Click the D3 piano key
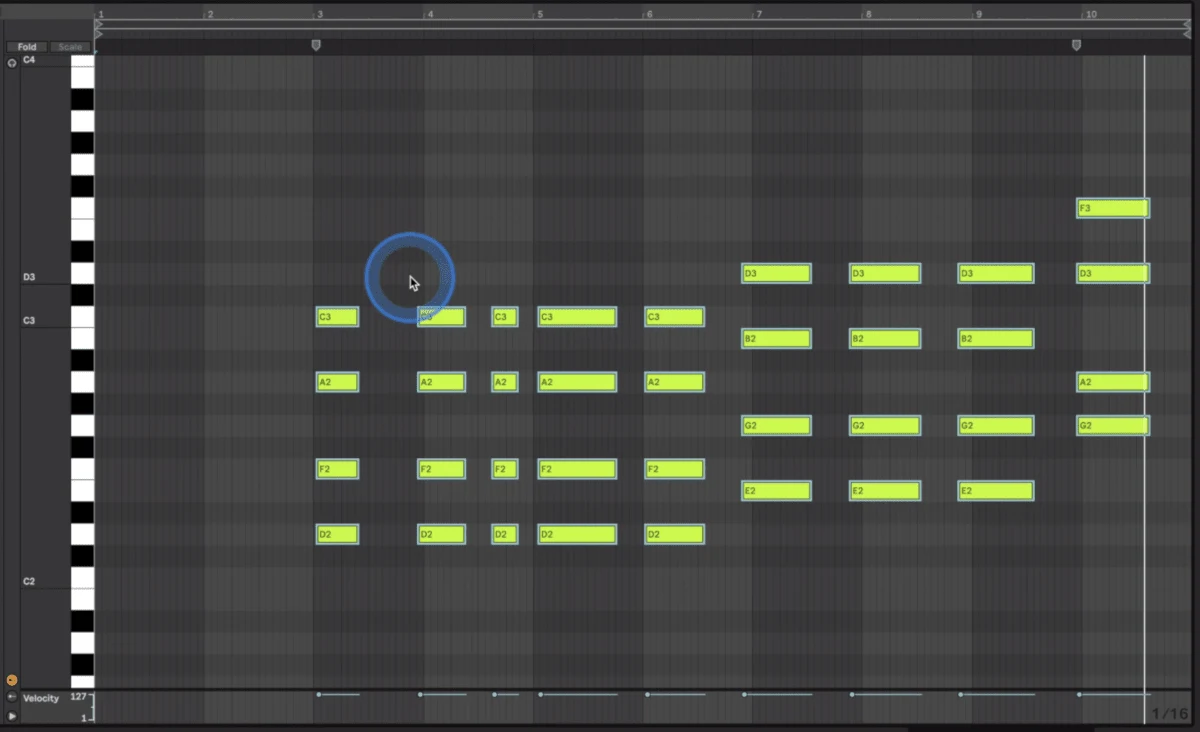Image resolution: width=1200 pixels, height=732 pixels. tap(82, 273)
